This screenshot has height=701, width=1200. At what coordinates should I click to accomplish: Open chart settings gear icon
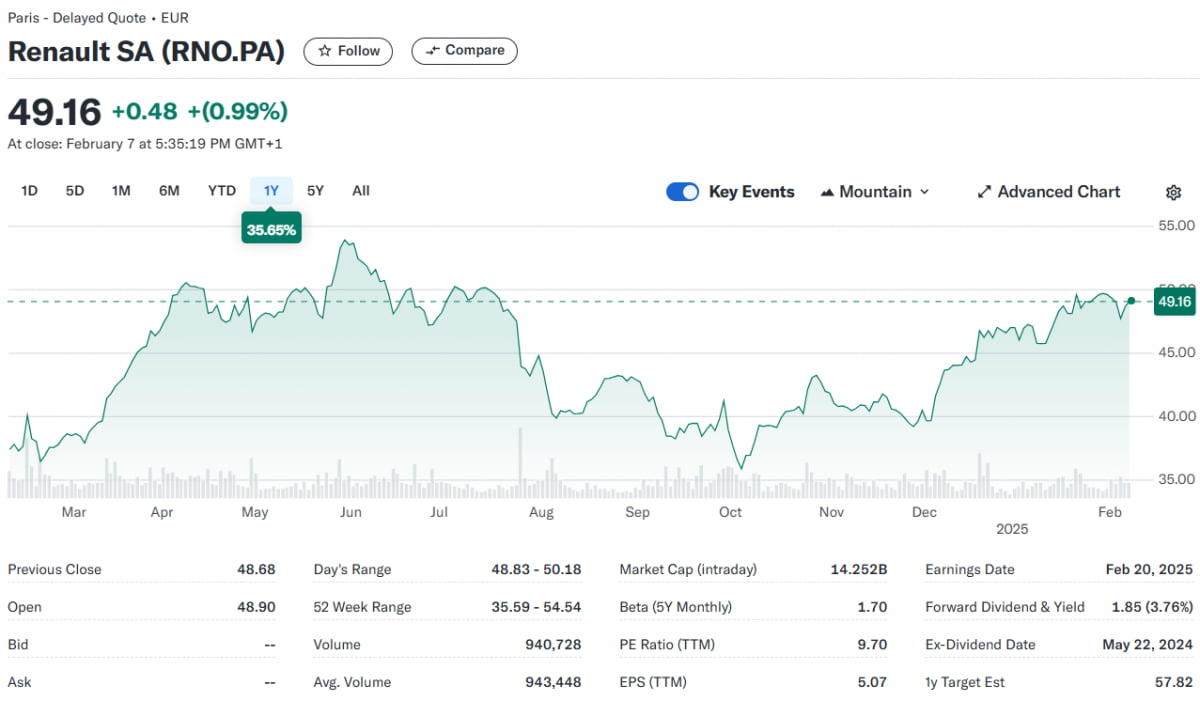click(1174, 192)
